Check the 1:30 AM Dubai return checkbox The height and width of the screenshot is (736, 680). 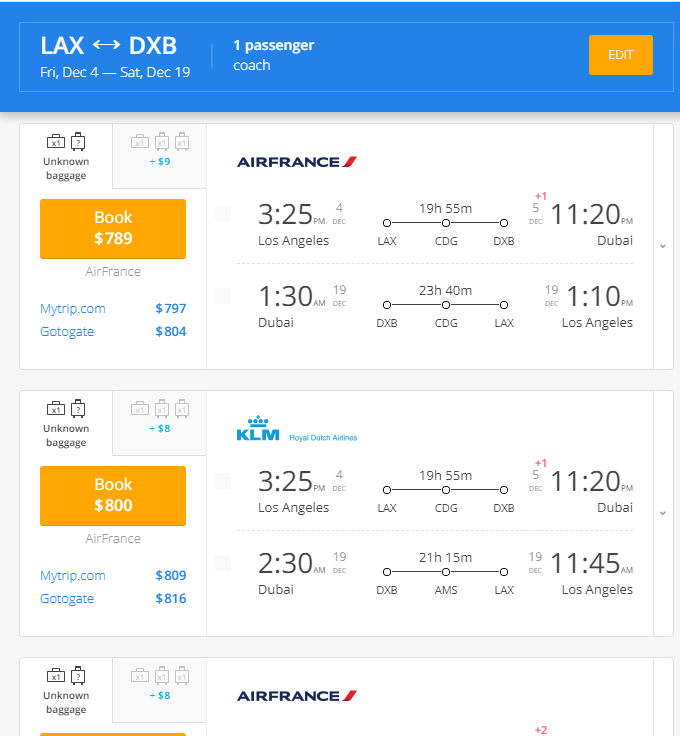tap(223, 296)
